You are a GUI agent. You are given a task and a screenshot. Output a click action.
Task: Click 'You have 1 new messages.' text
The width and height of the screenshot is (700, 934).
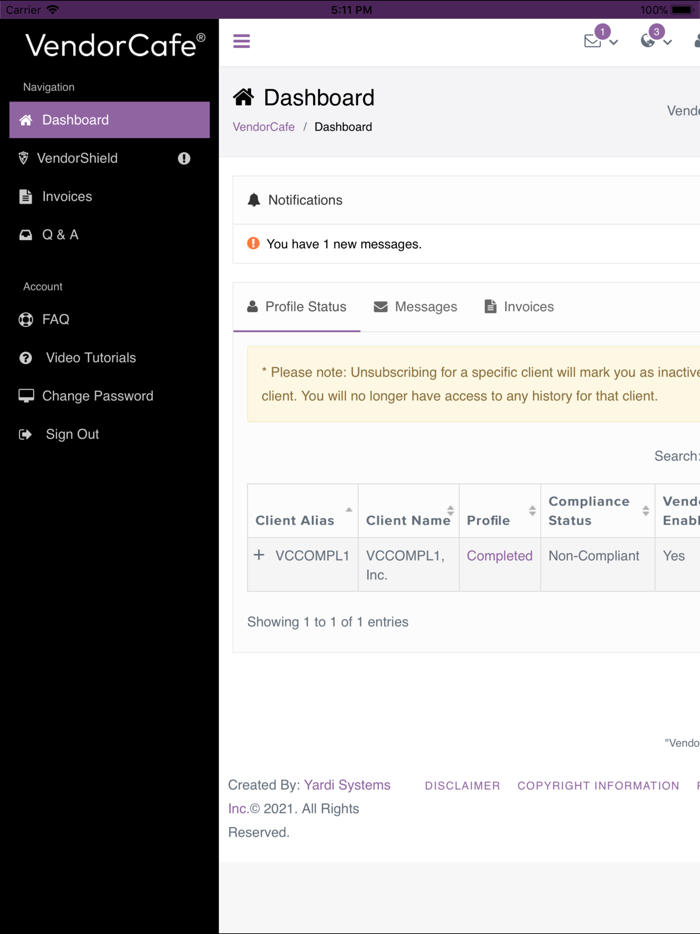[344, 244]
